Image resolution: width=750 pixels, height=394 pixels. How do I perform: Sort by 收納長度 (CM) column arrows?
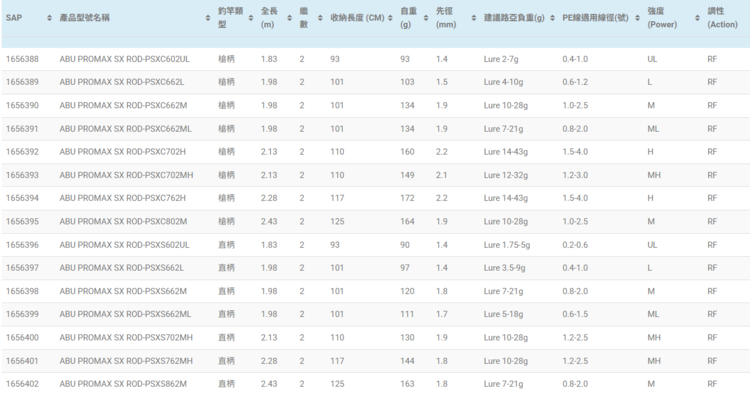click(390, 18)
